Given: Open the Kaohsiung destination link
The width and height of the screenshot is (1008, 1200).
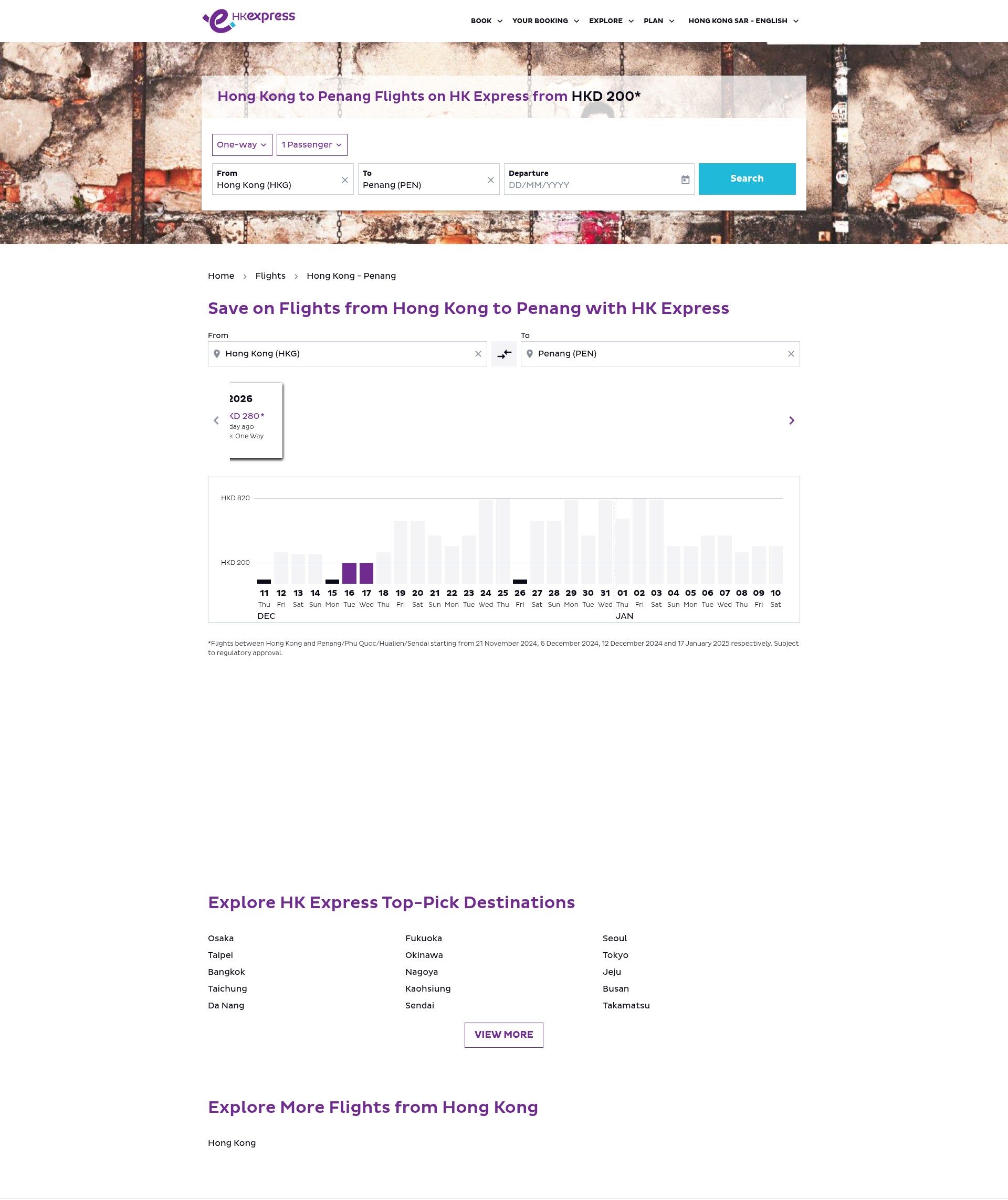Looking at the screenshot, I should (428, 988).
